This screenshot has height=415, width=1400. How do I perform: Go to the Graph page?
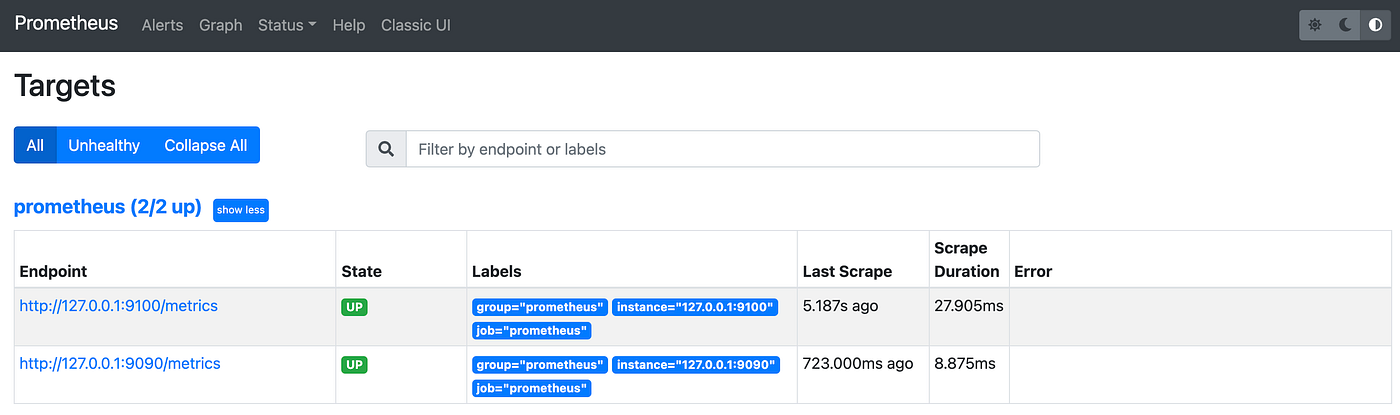click(x=221, y=25)
